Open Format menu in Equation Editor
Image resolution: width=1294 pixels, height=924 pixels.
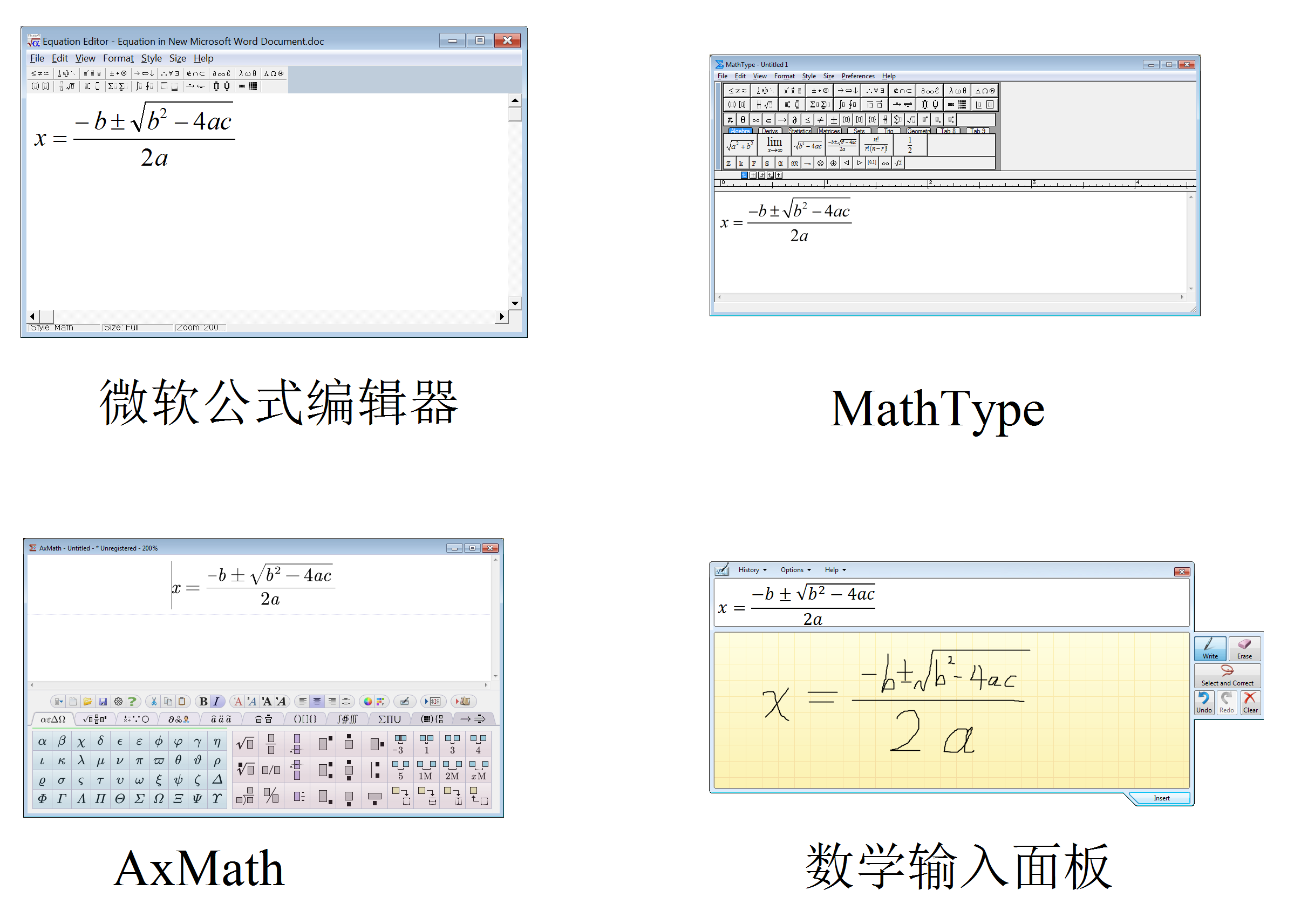tap(118, 58)
